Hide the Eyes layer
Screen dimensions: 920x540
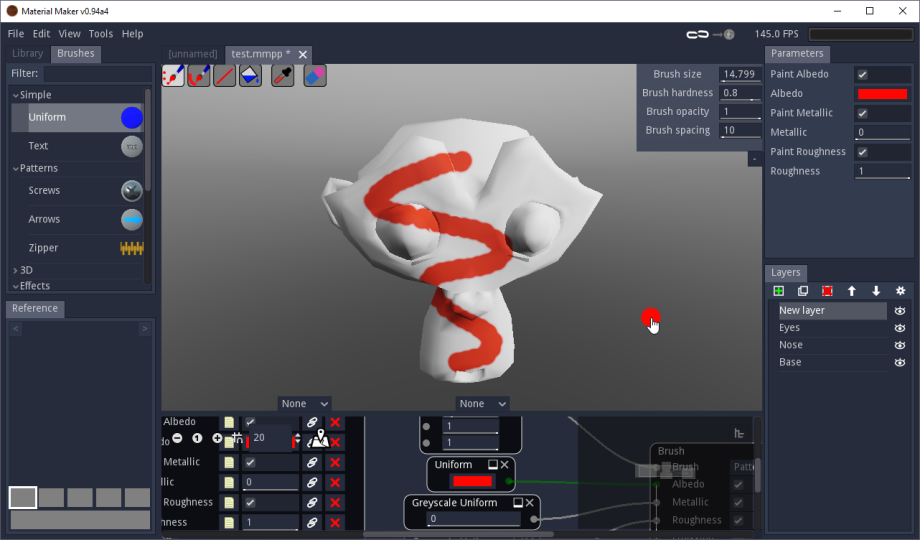coord(900,328)
